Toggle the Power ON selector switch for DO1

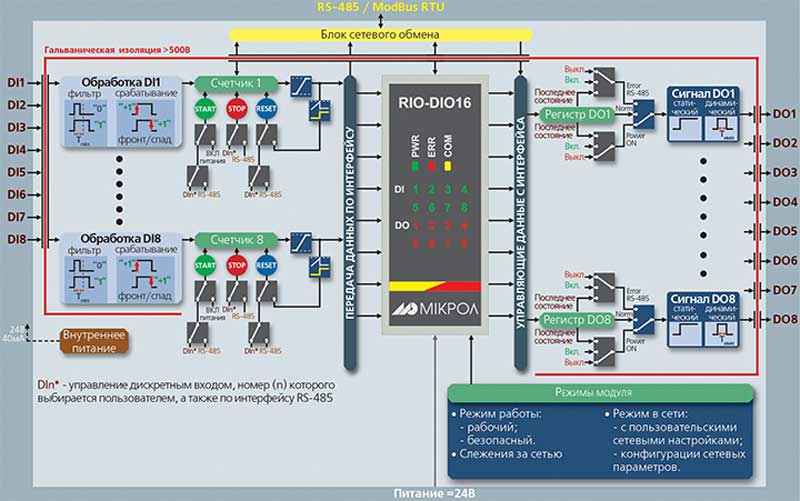click(604, 146)
